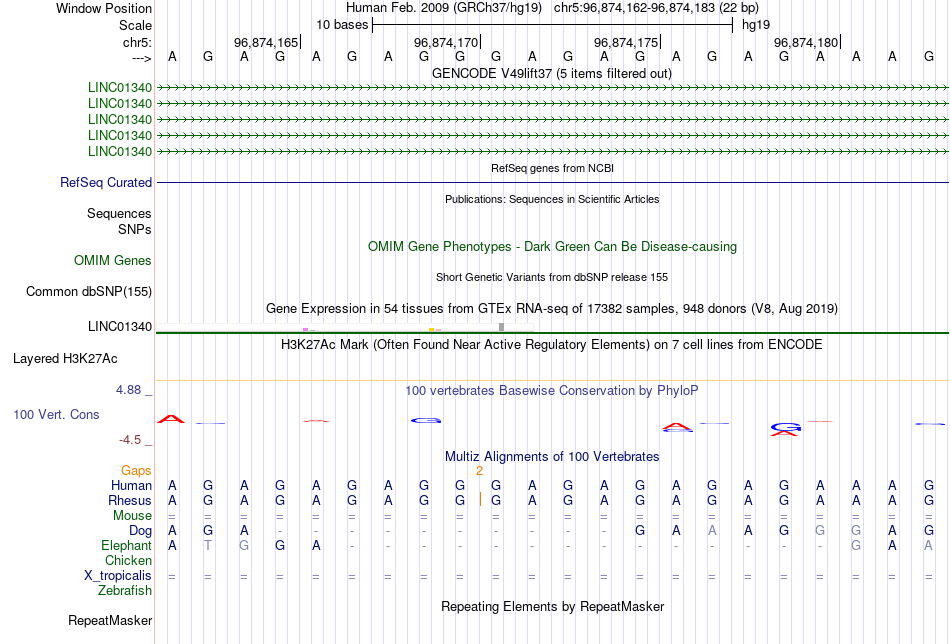Click the position marker 96,874,165

(x=266, y=42)
